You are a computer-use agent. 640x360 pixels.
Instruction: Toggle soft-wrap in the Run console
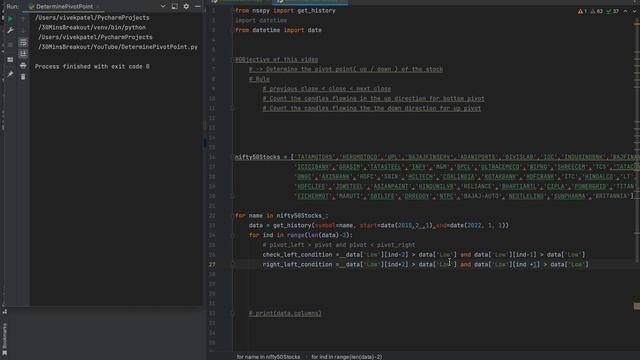coord(23,42)
